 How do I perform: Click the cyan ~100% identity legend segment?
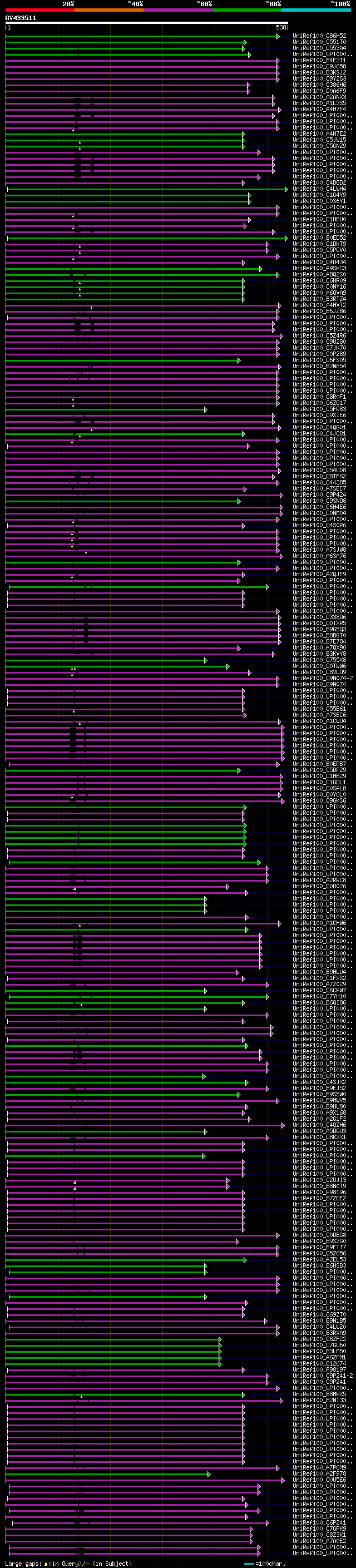click(x=316, y=10)
